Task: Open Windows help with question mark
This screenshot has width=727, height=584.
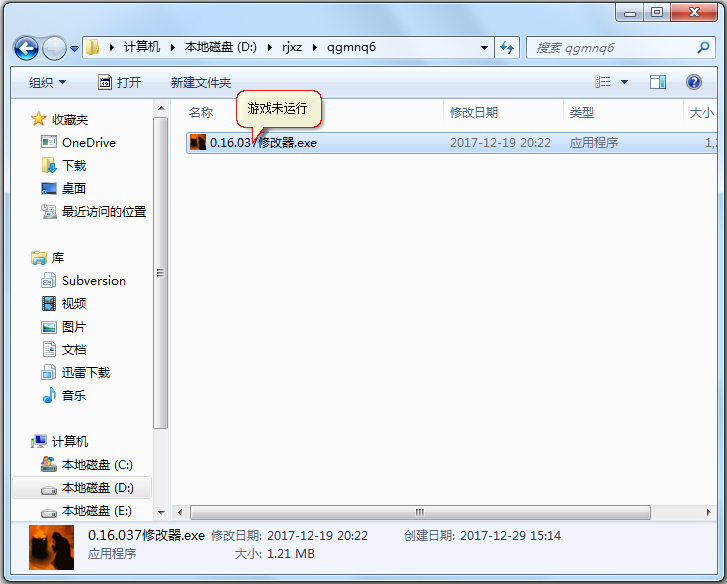Action: 694,82
